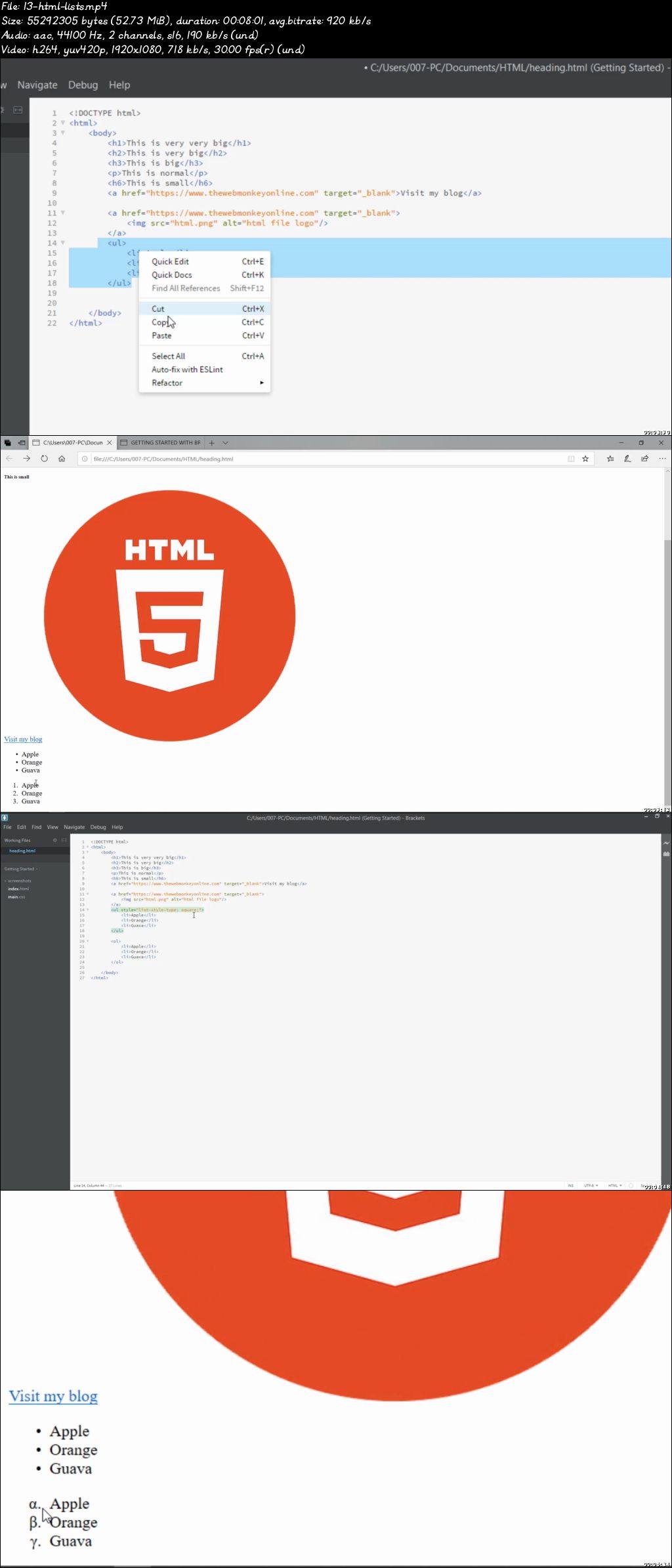The height and width of the screenshot is (1568, 672).
Task: Open small Visit my blog link in Edge
Action: pos(23,739)
